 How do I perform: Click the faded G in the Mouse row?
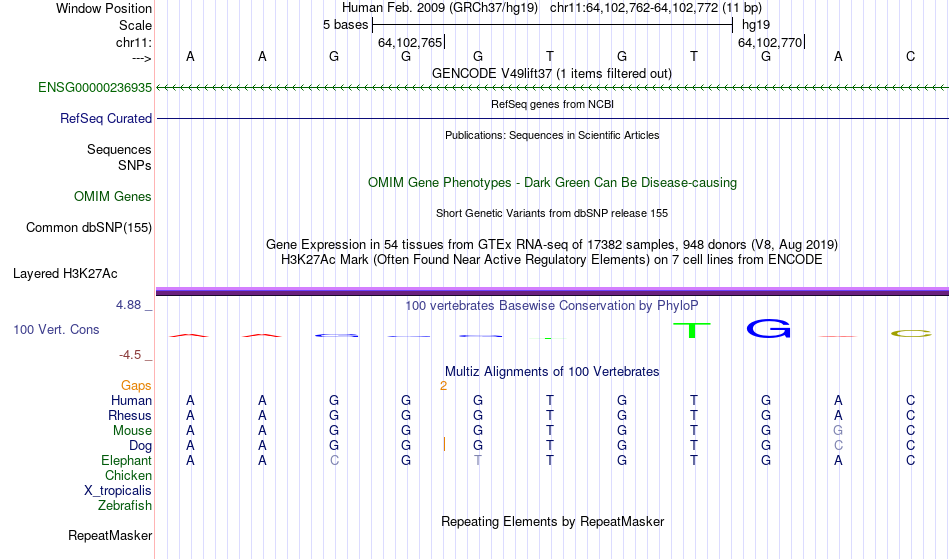point(838,431)
